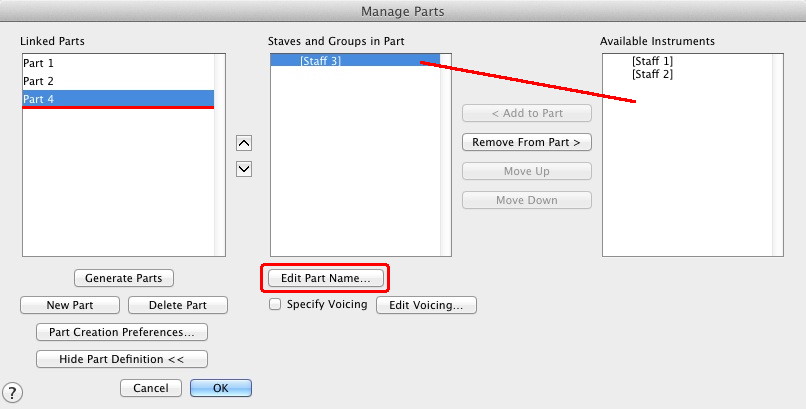This screenshot has width=806, height=409.
Task: Click the Edit Part Name button
Action: click(x=325, y=277)
